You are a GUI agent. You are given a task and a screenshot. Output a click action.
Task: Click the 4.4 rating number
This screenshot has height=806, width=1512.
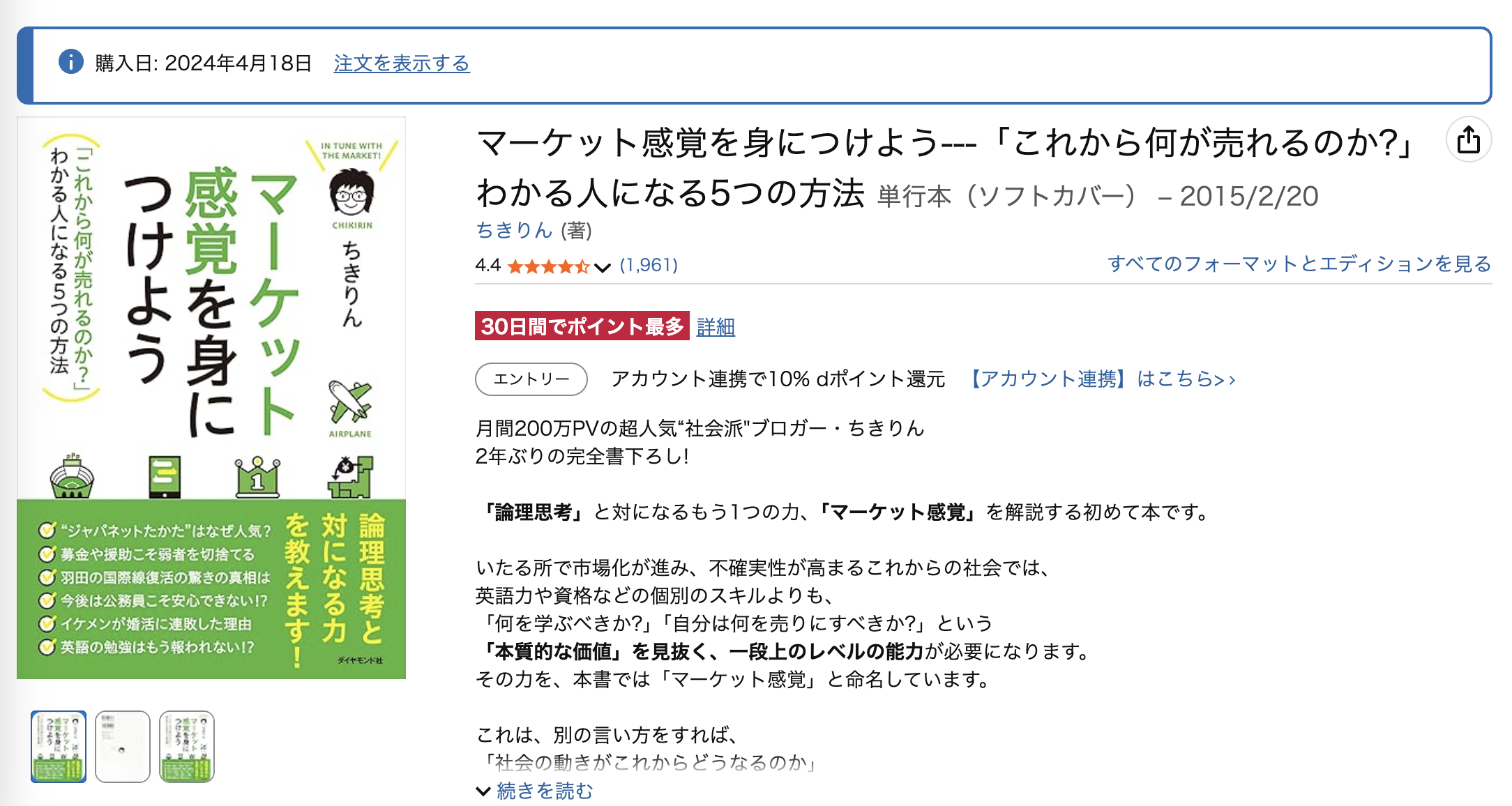coord(488,266)
